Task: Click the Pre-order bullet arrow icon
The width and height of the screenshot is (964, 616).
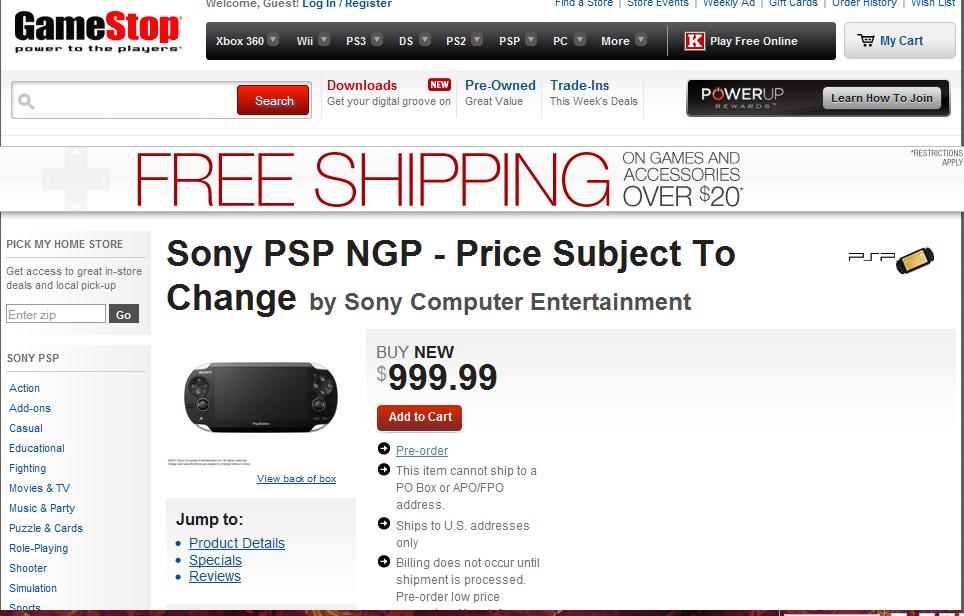Action: coord(384,449)
